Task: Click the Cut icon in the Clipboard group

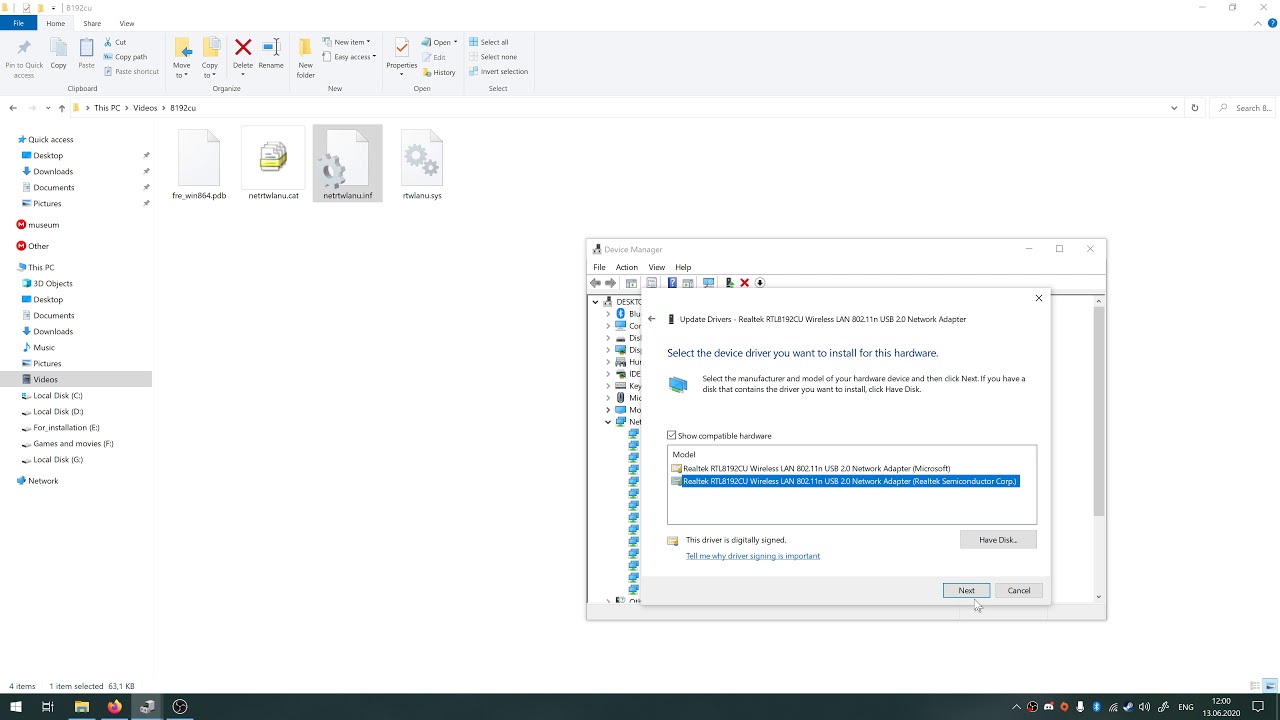Action: point(109,42)
